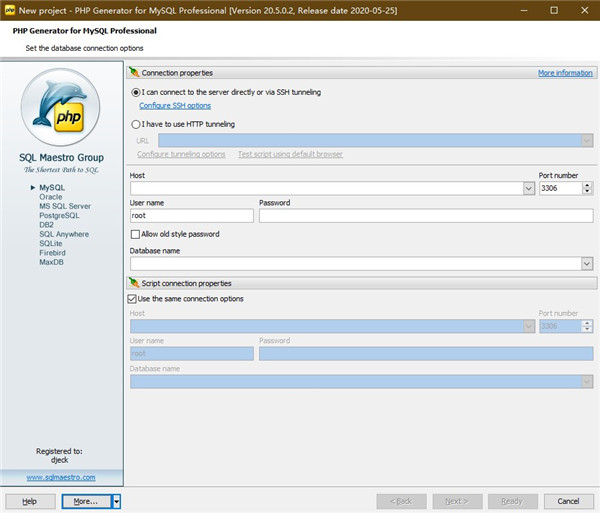This screenshot has width=600, height=513.
Task: Select direct or SSH tunneling connection option
Action: (135, 92)
